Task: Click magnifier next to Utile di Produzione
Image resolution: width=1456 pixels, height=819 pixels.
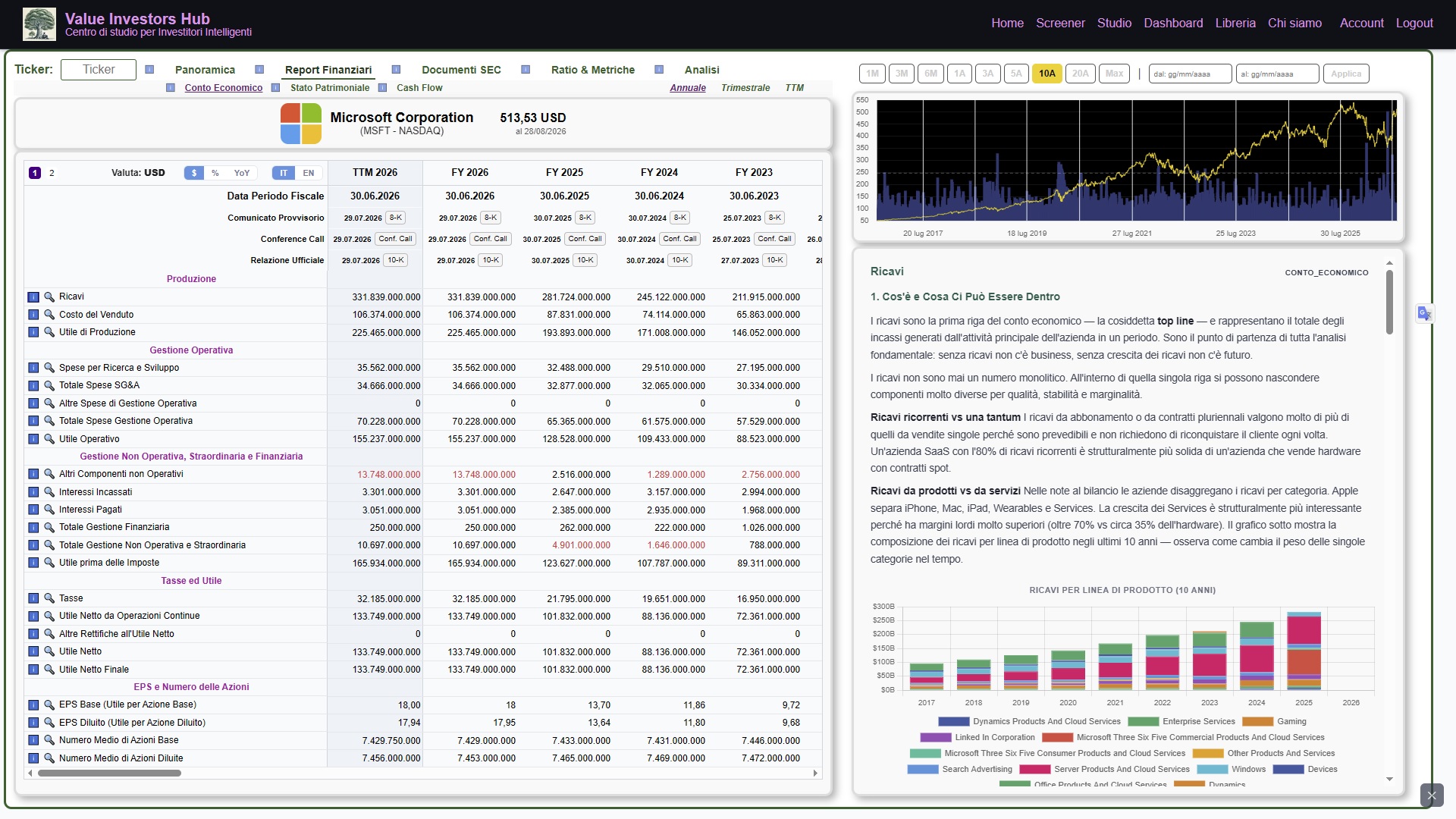Action: click(x=49, y=332)
